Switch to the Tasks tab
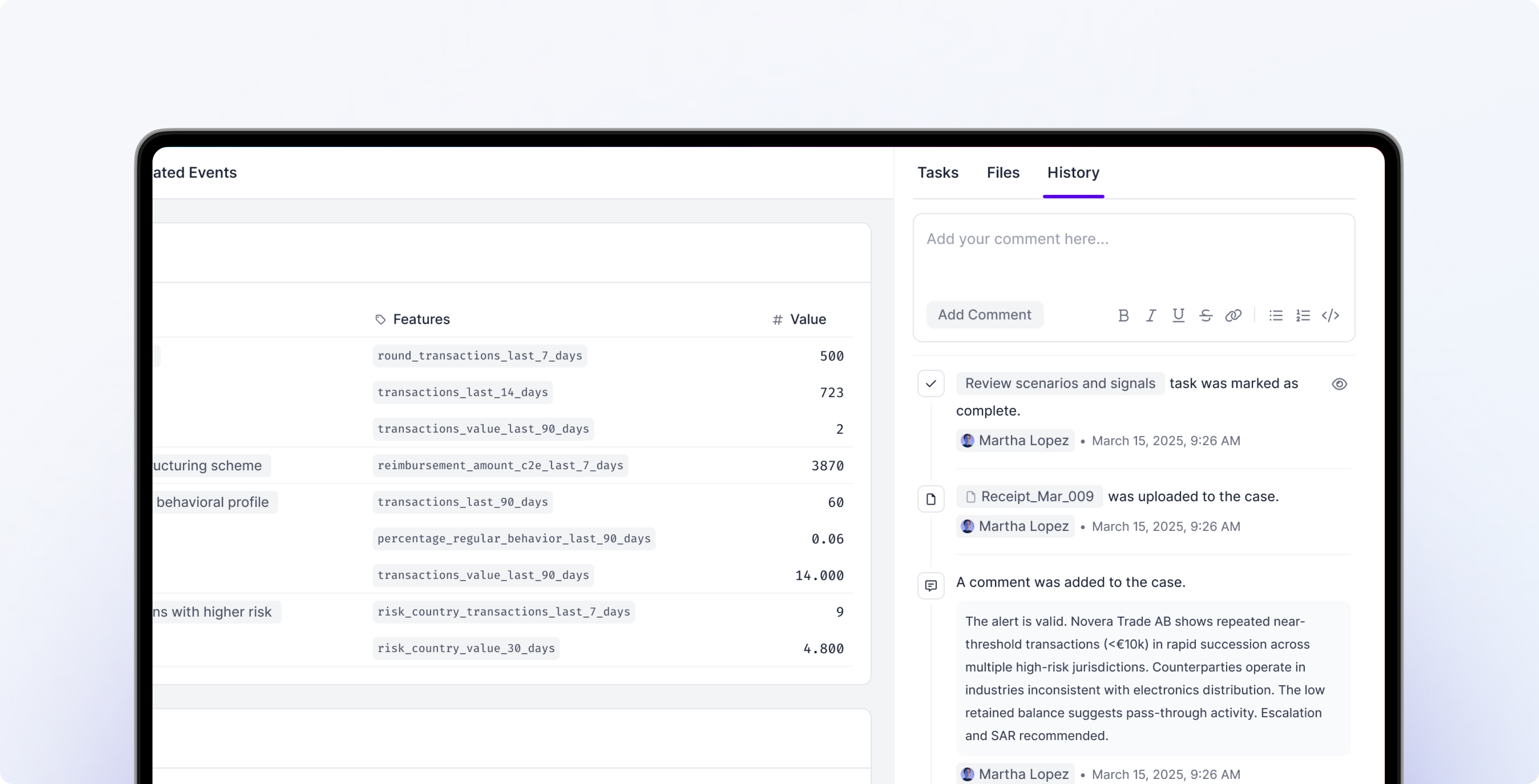 (937, 173)
